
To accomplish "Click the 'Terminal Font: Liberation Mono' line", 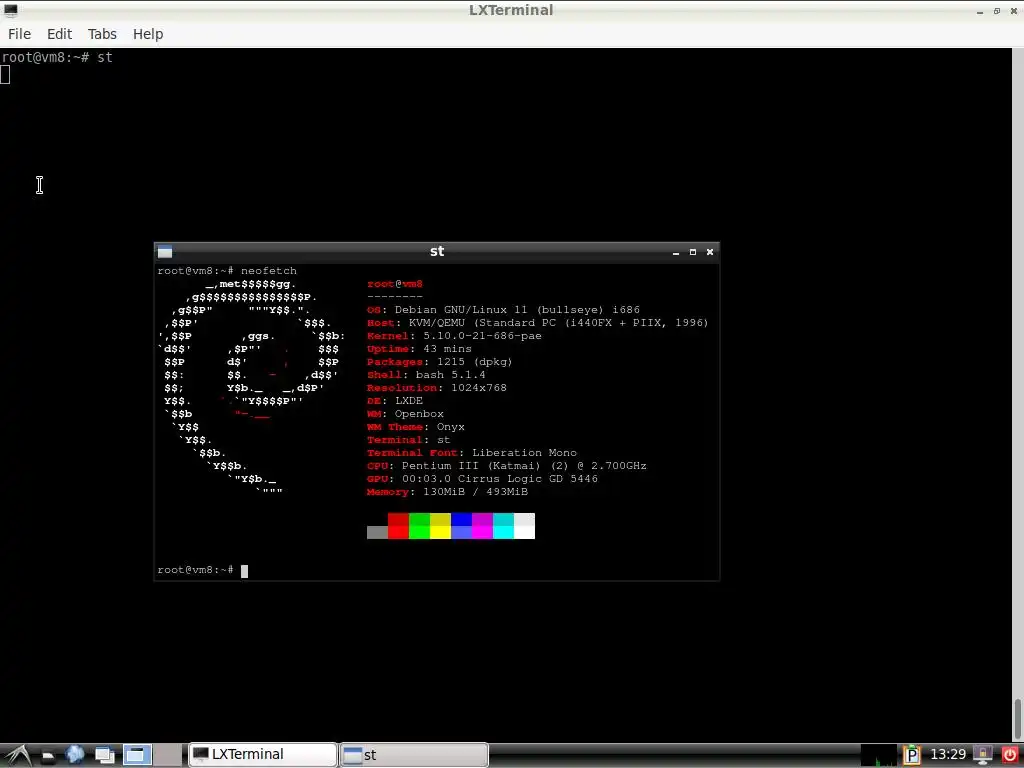I will (472, 453).
